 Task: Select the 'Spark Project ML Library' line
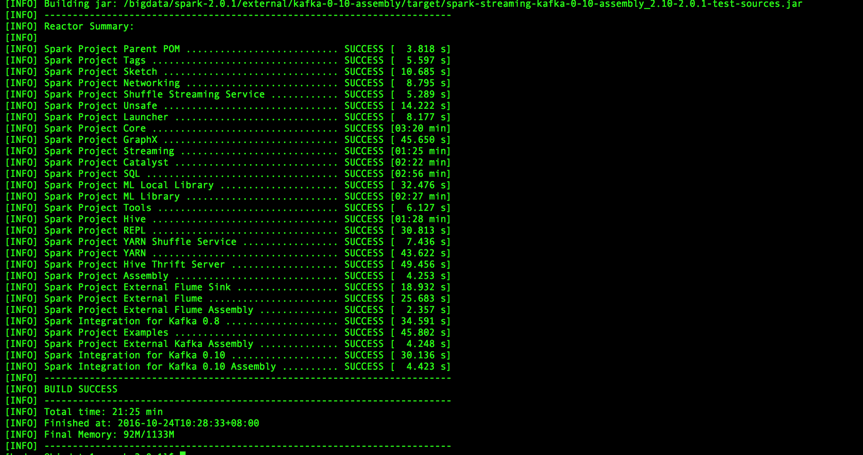click(228, 196)
